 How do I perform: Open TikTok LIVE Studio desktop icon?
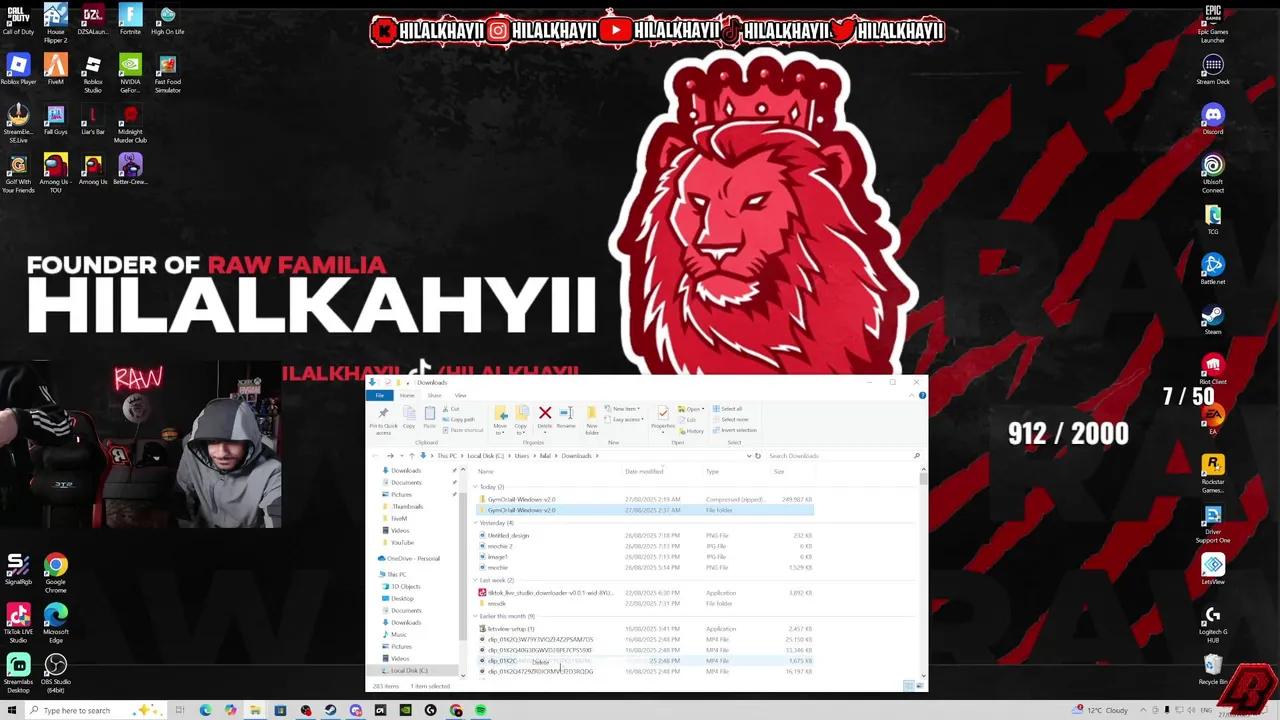(x=18, y=623)
